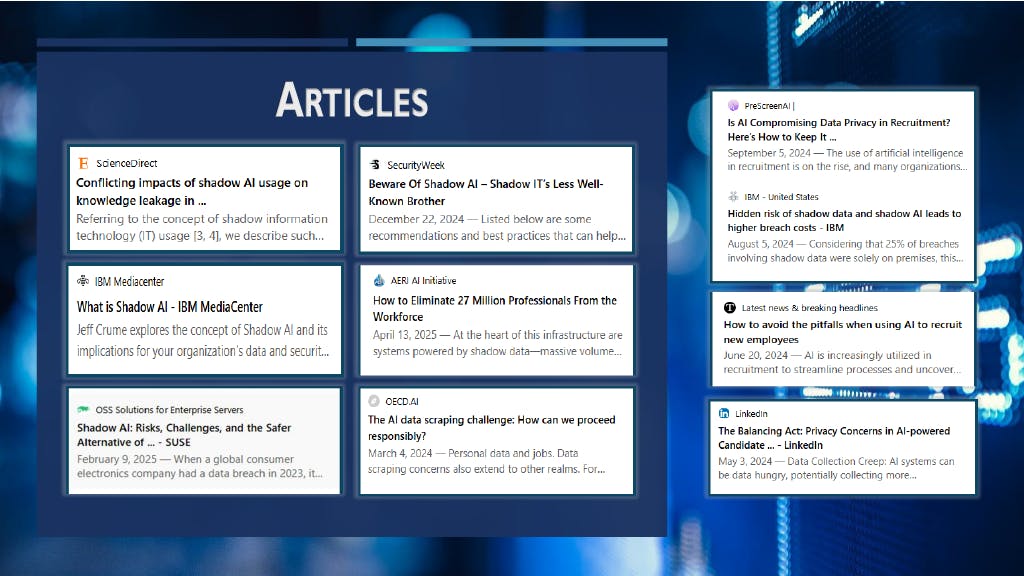1024x576 pixels.
Task: Open 'How to avoid the pitfalls' recruiting article
Action: (x=842, y=332)
